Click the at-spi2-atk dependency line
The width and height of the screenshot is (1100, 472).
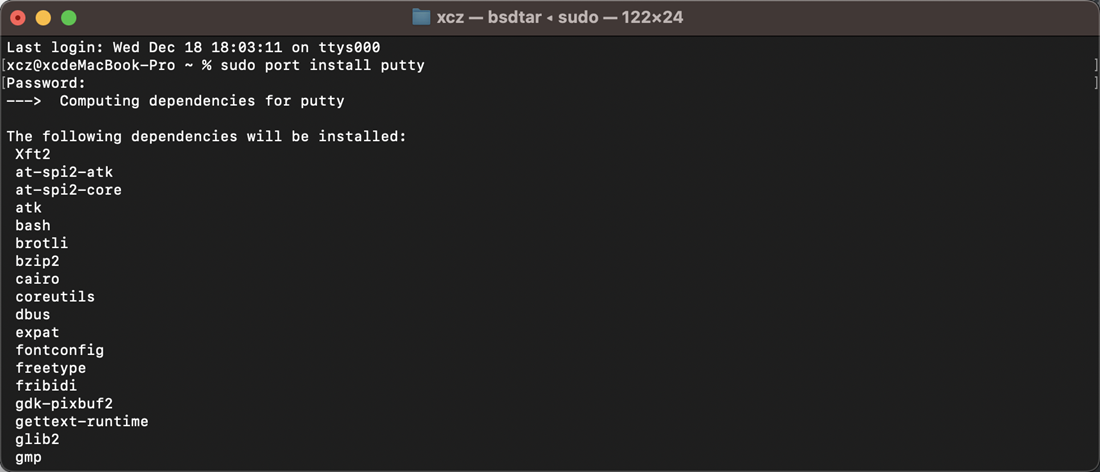pos(64,173)
